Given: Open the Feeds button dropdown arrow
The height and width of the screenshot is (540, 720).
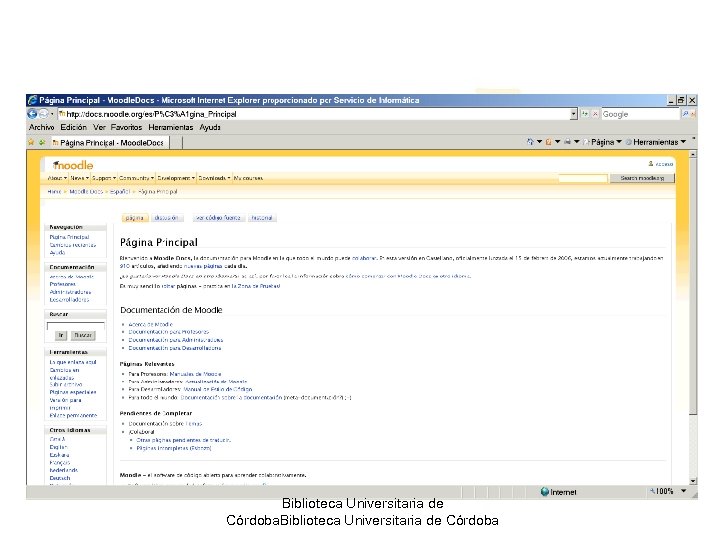Looking at the screenshot, I should 557,142.
